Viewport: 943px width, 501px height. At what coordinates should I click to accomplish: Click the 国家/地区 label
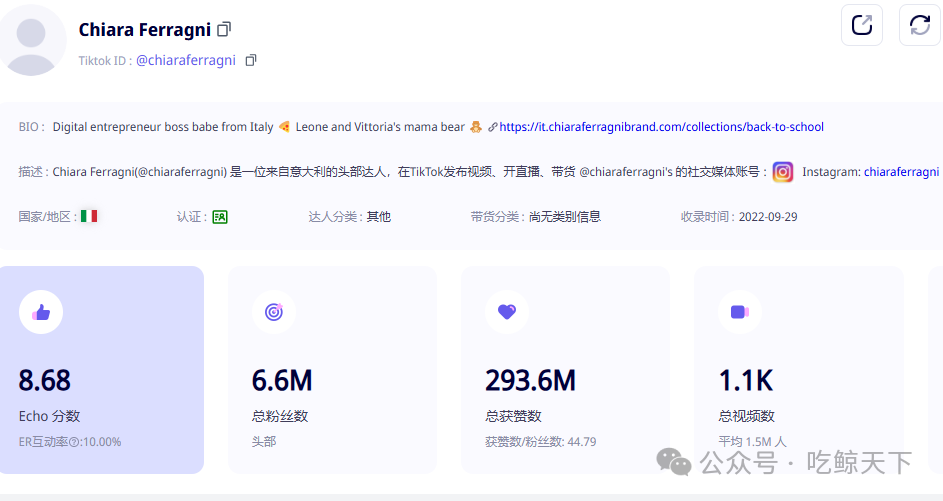(x=48, y=217)
